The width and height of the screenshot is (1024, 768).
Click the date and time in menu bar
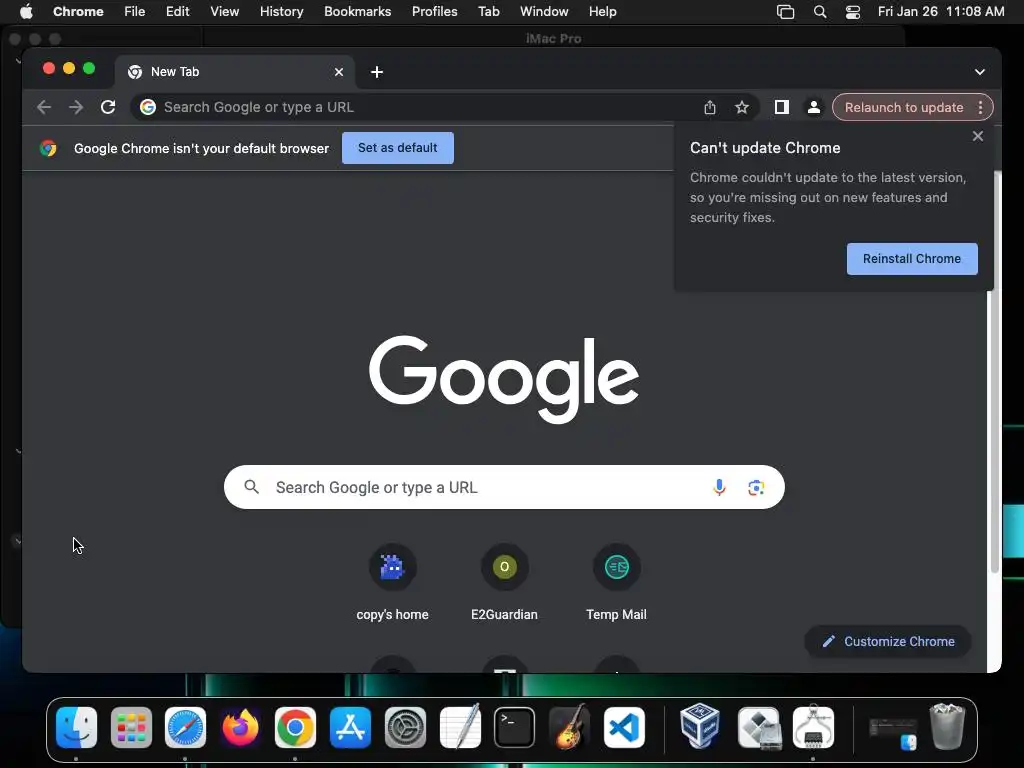(x=940, y=11)
